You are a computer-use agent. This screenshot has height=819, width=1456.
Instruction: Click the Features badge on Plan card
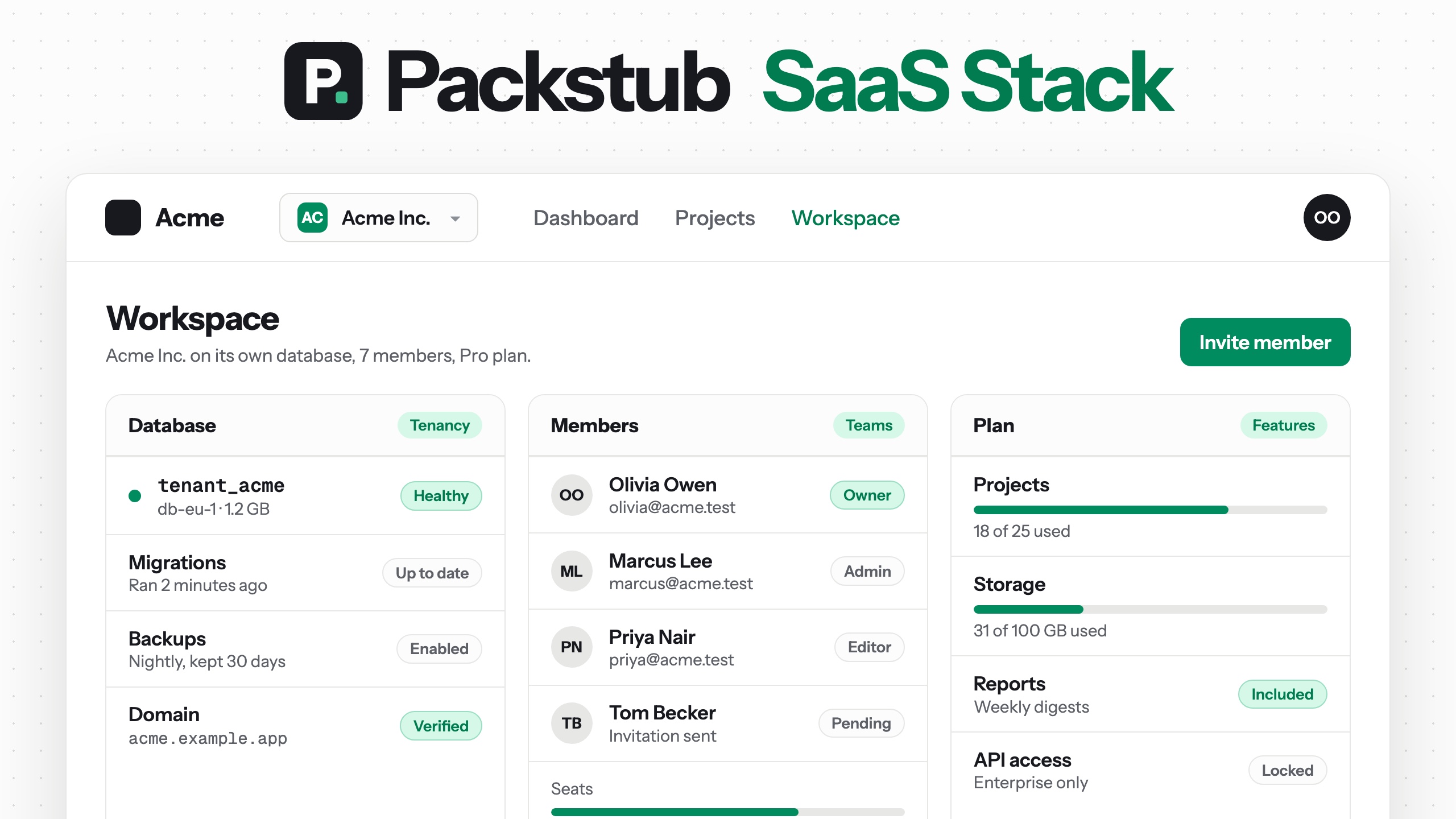[x=1284, y=425]
